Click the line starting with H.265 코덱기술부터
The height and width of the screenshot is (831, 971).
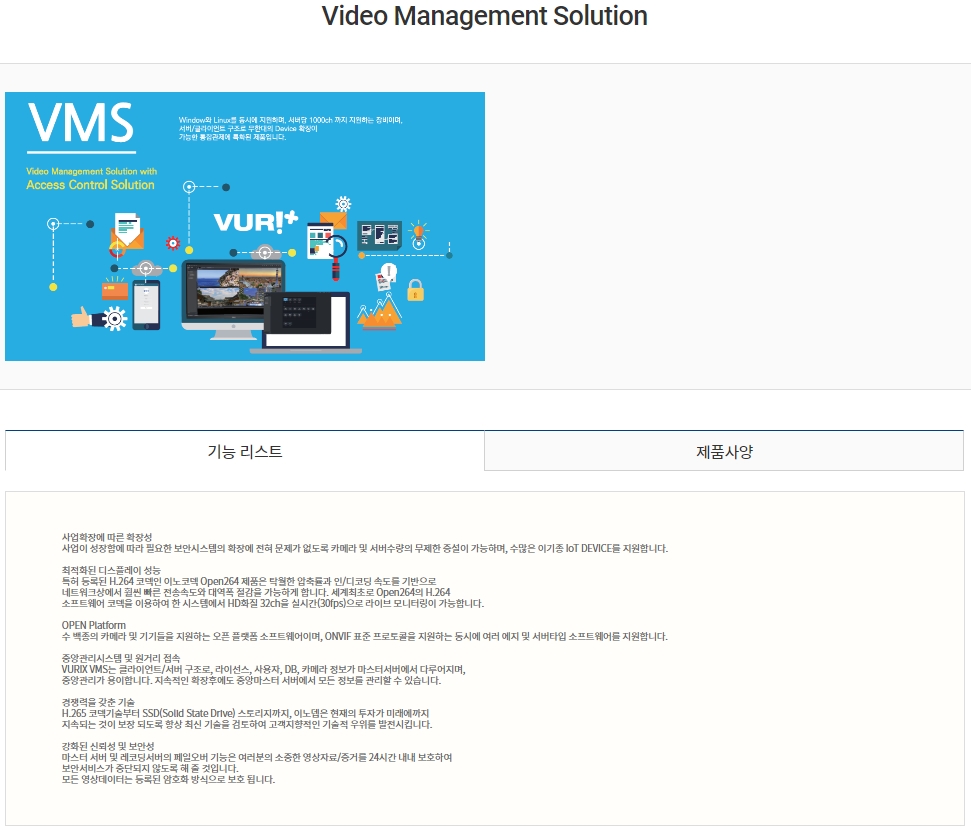(x=245, y=713)
